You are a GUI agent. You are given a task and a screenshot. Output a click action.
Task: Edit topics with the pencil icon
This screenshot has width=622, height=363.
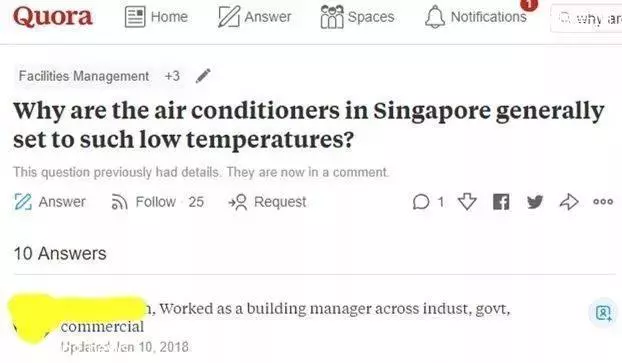point(203,75)
